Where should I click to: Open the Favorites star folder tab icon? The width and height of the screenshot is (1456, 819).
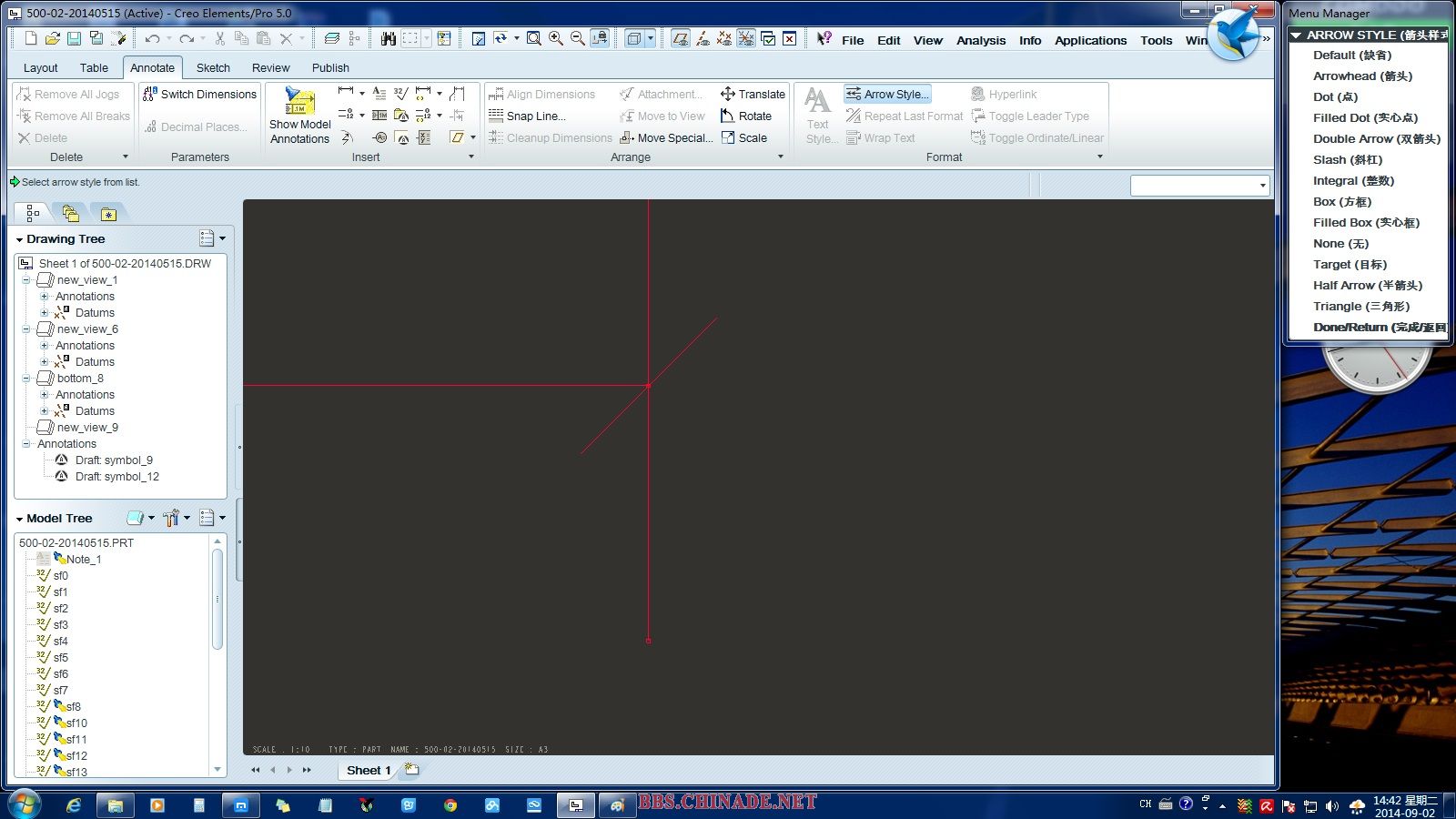point(108,214)
